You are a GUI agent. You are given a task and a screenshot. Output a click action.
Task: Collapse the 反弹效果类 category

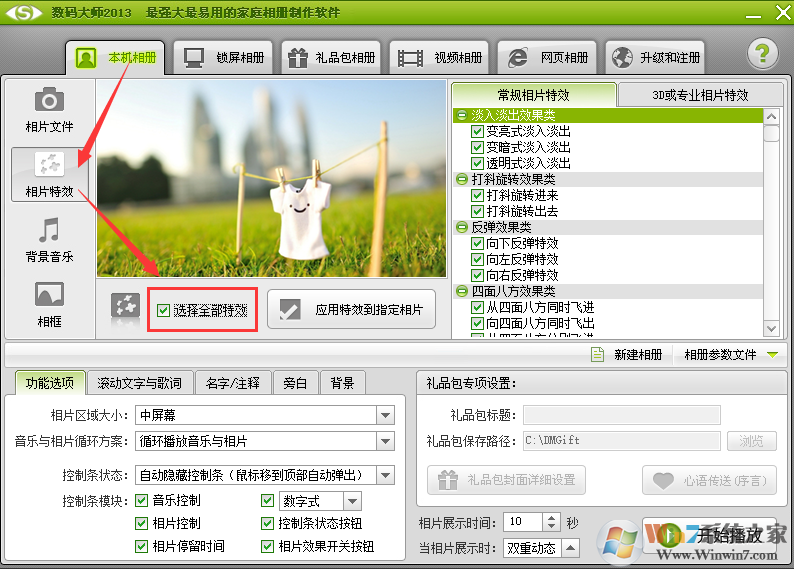pos(461,227)
